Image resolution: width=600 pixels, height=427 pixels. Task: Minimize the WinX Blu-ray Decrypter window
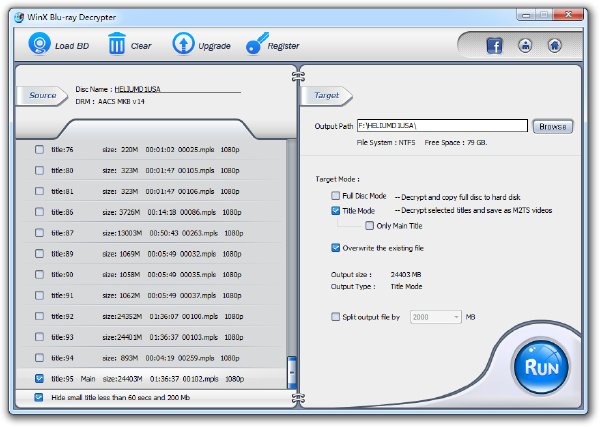coord(527,15)
